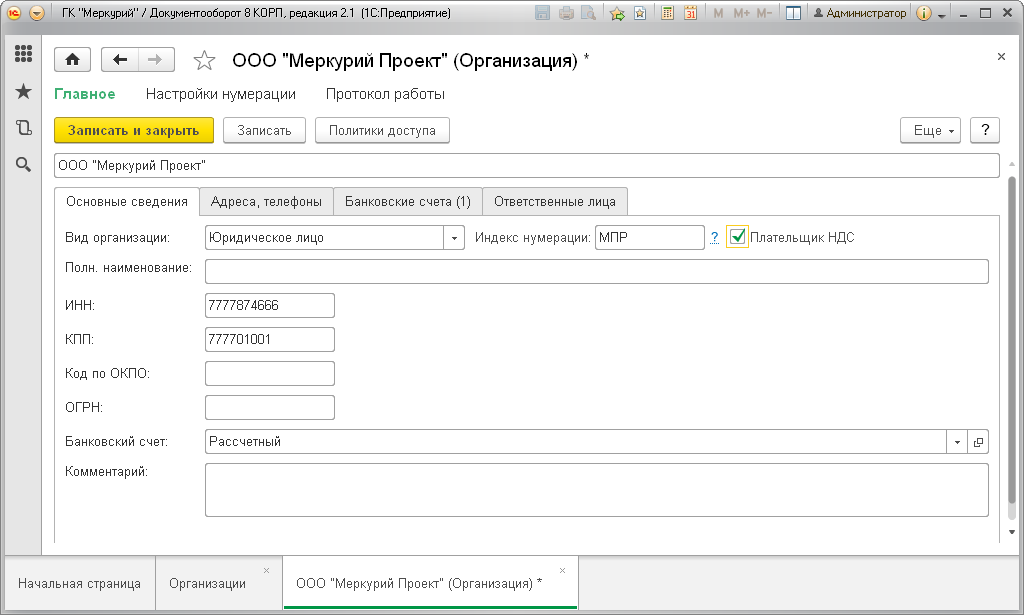
Task: Click the Полн. наименование field
Action: point(597,272)
